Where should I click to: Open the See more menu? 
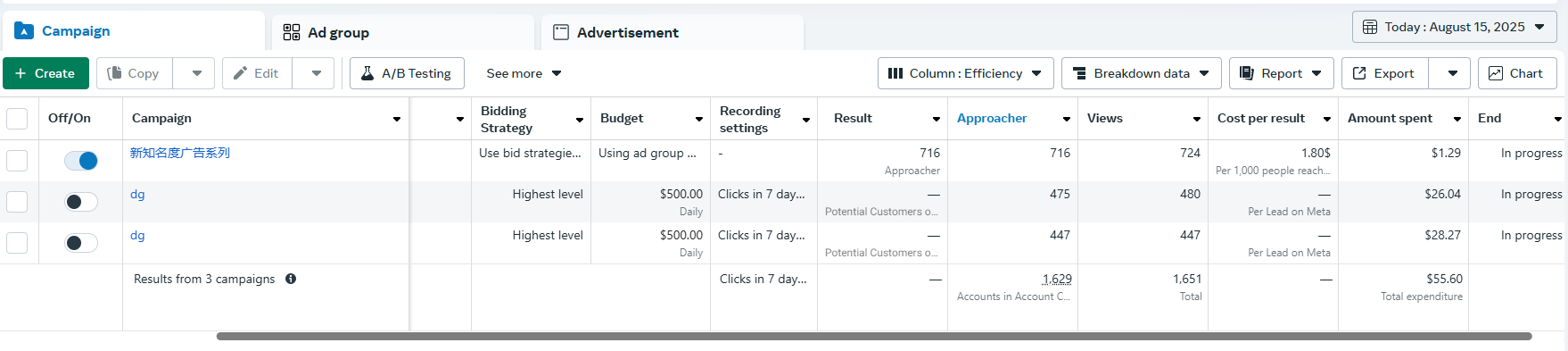(524, 73)
